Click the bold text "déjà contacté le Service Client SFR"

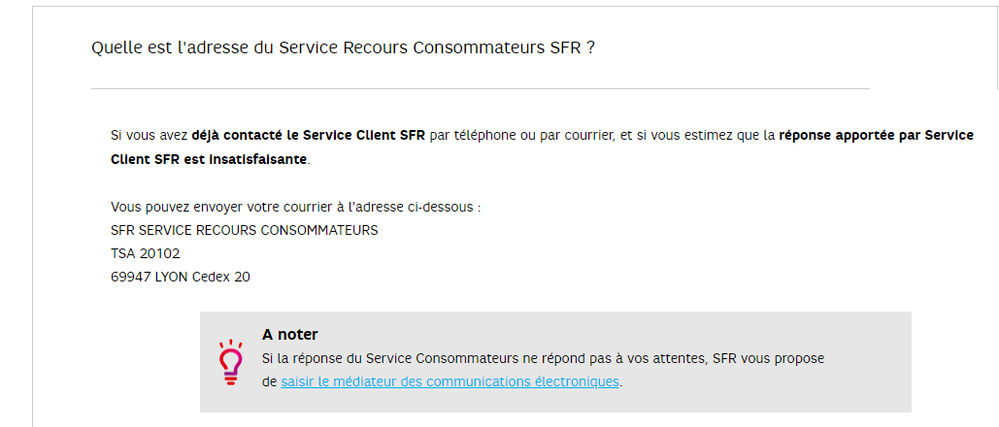coord(309,135)
